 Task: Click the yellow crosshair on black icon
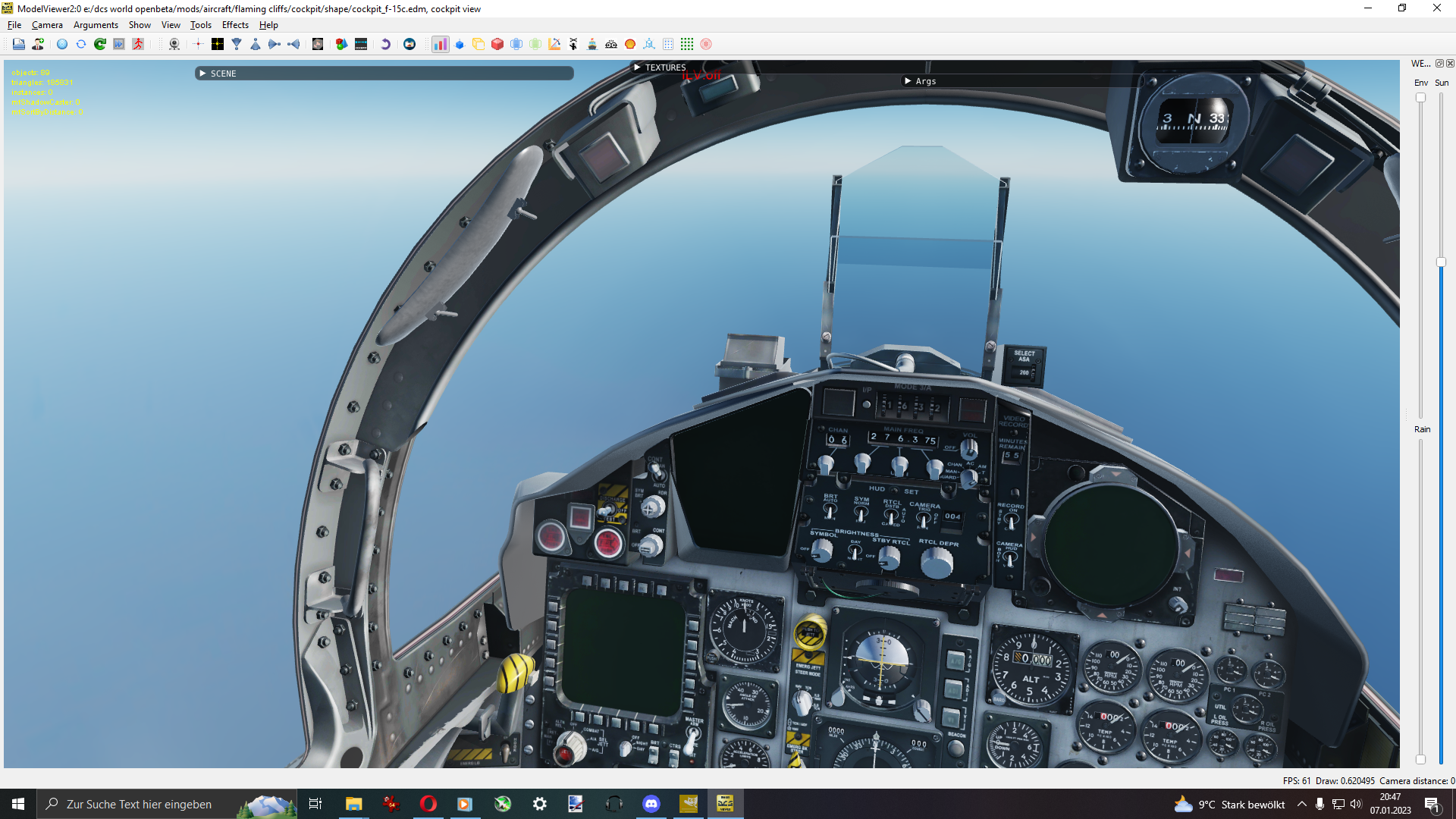click(218, 44)
